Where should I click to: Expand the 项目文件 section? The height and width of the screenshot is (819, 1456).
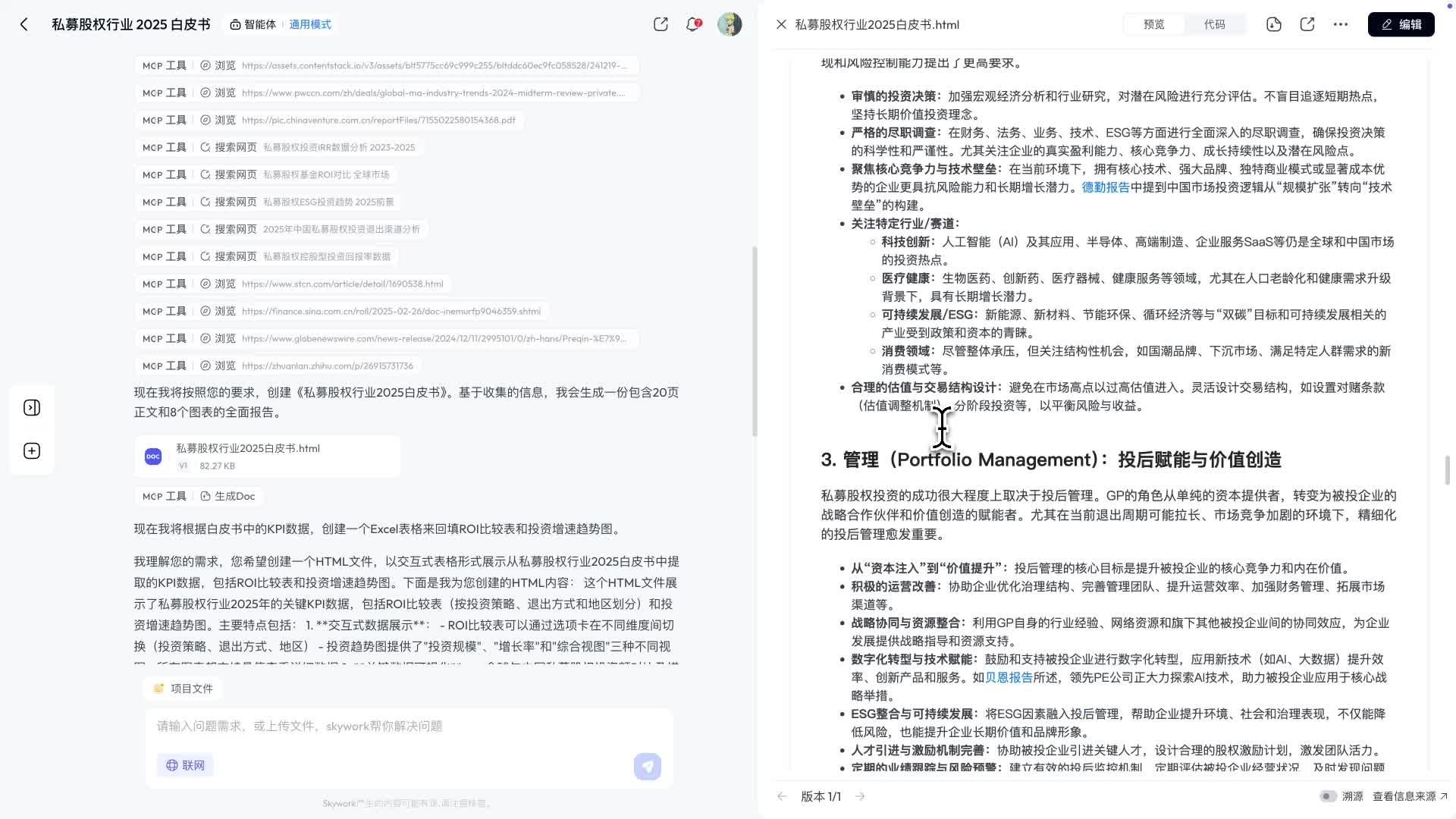(x=184, y=689)
